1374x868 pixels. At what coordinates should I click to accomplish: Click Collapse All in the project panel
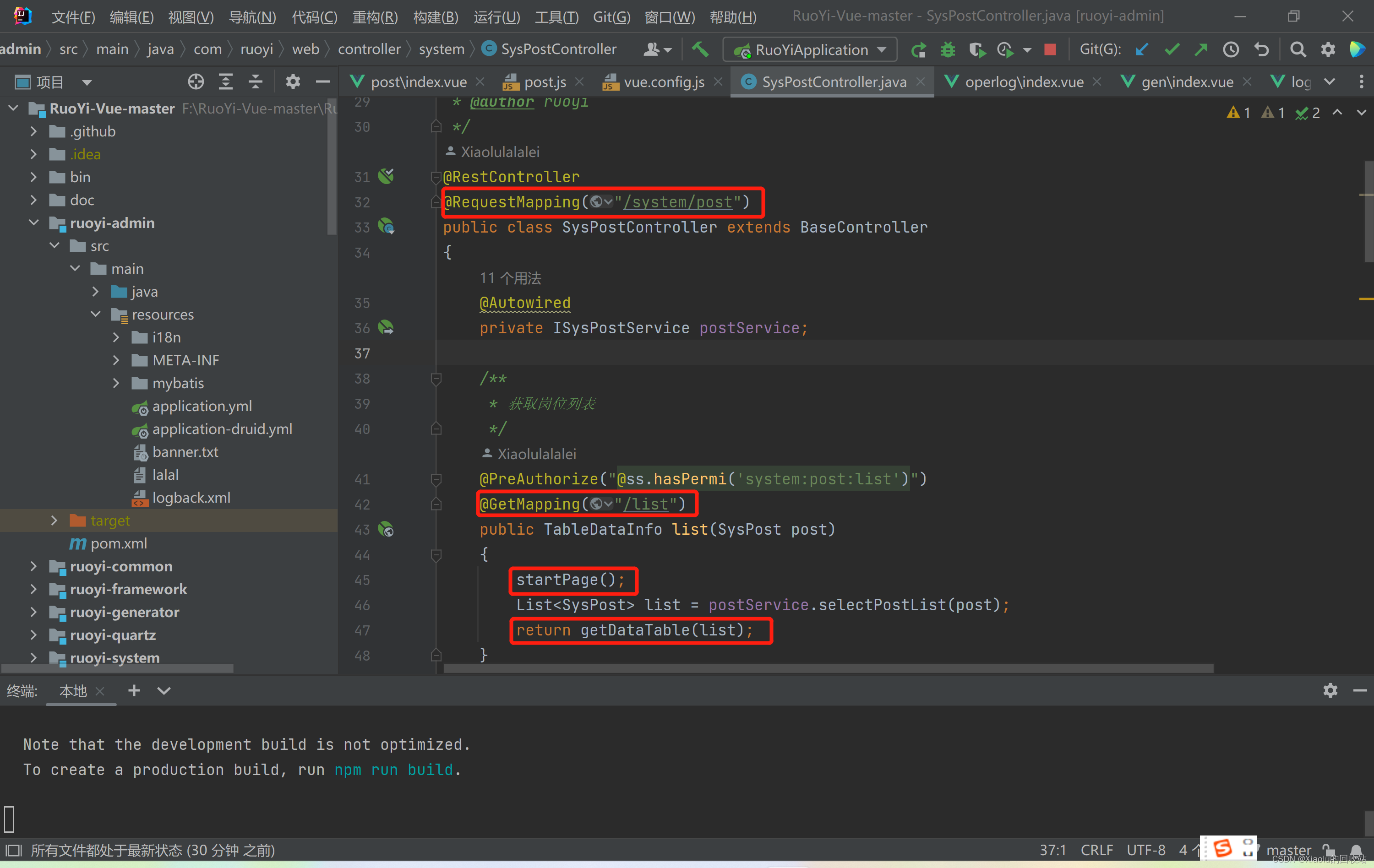click(x=256, y=82)
